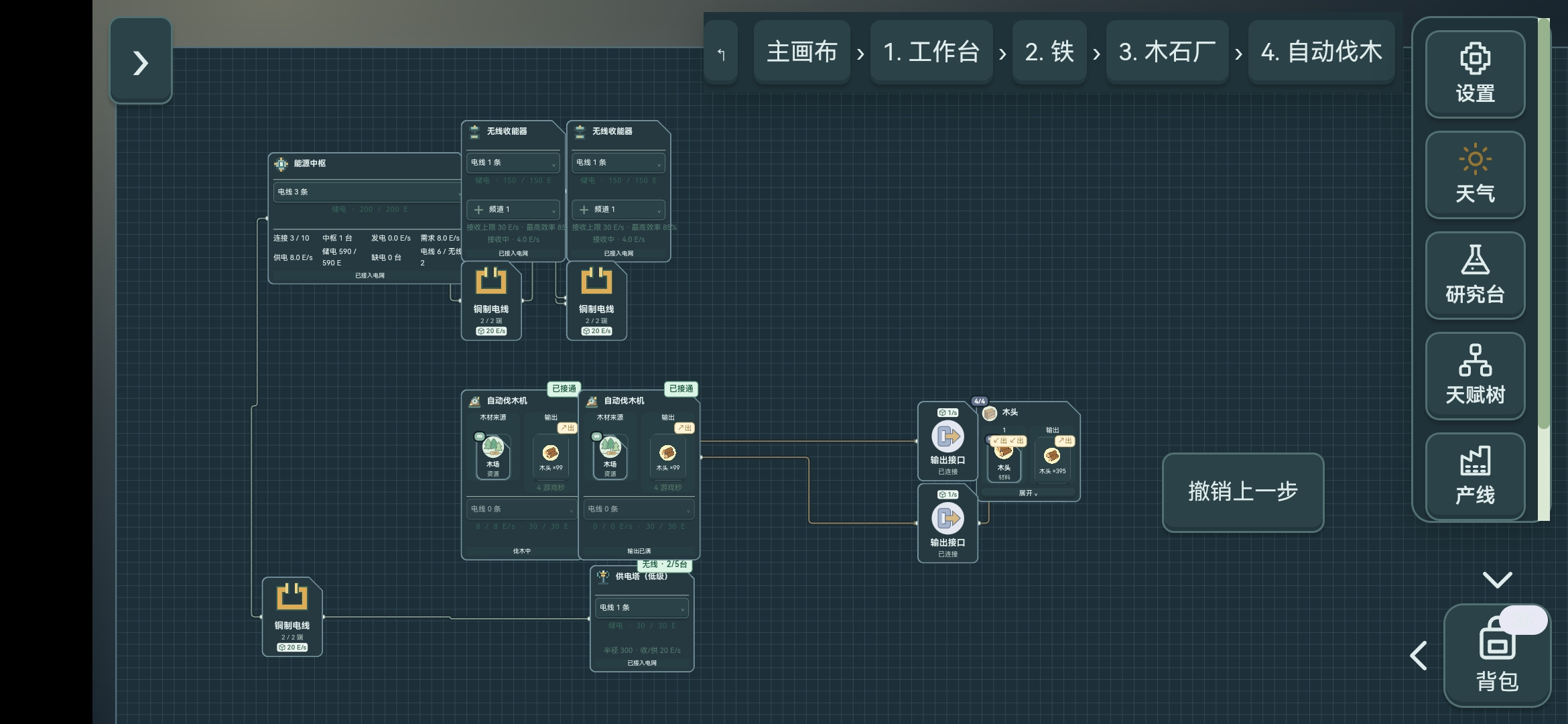Expand the 展开 section of 木头 node

(1028, 493)
